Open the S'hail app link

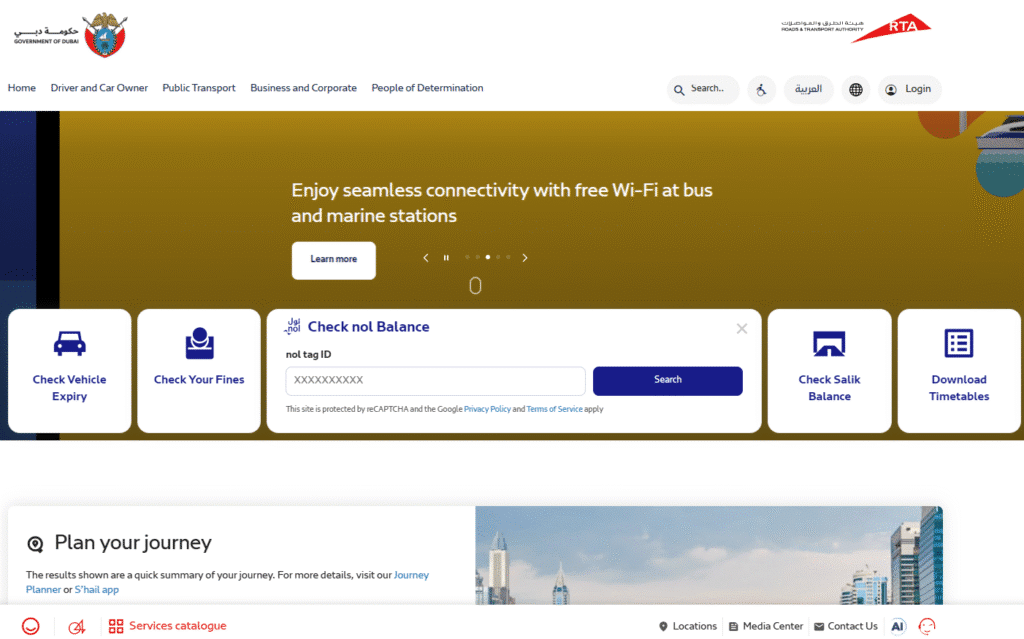tap(97, 589)
